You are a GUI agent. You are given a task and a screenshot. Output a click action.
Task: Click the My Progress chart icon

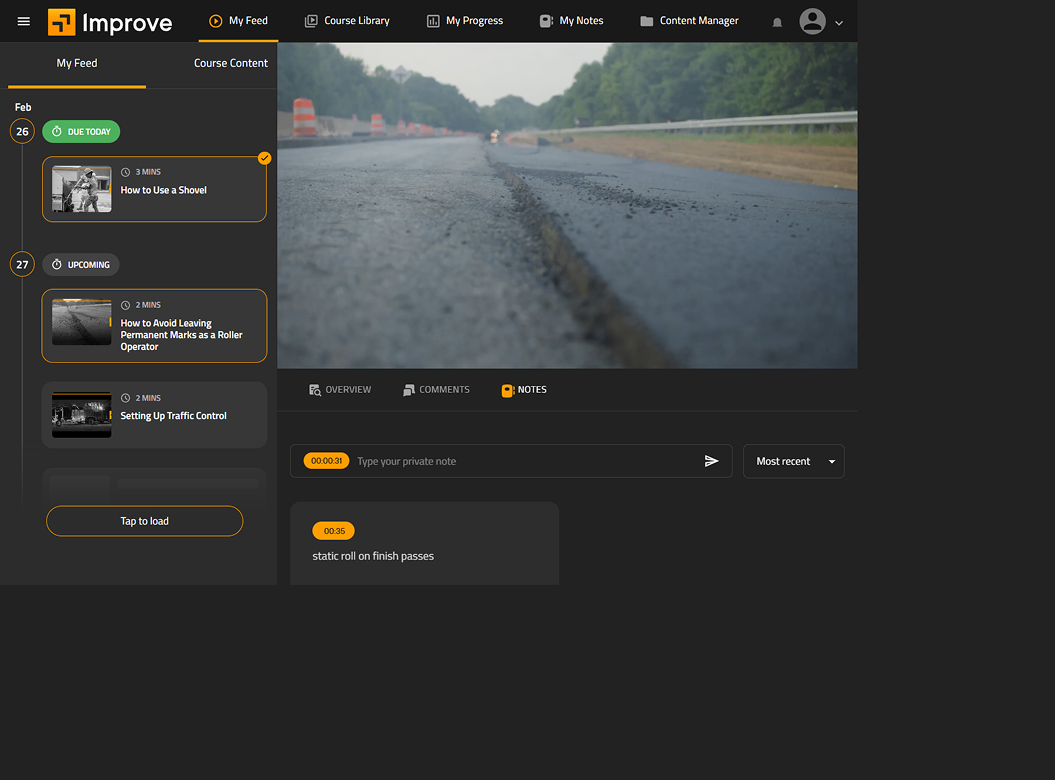click(433, 21)
